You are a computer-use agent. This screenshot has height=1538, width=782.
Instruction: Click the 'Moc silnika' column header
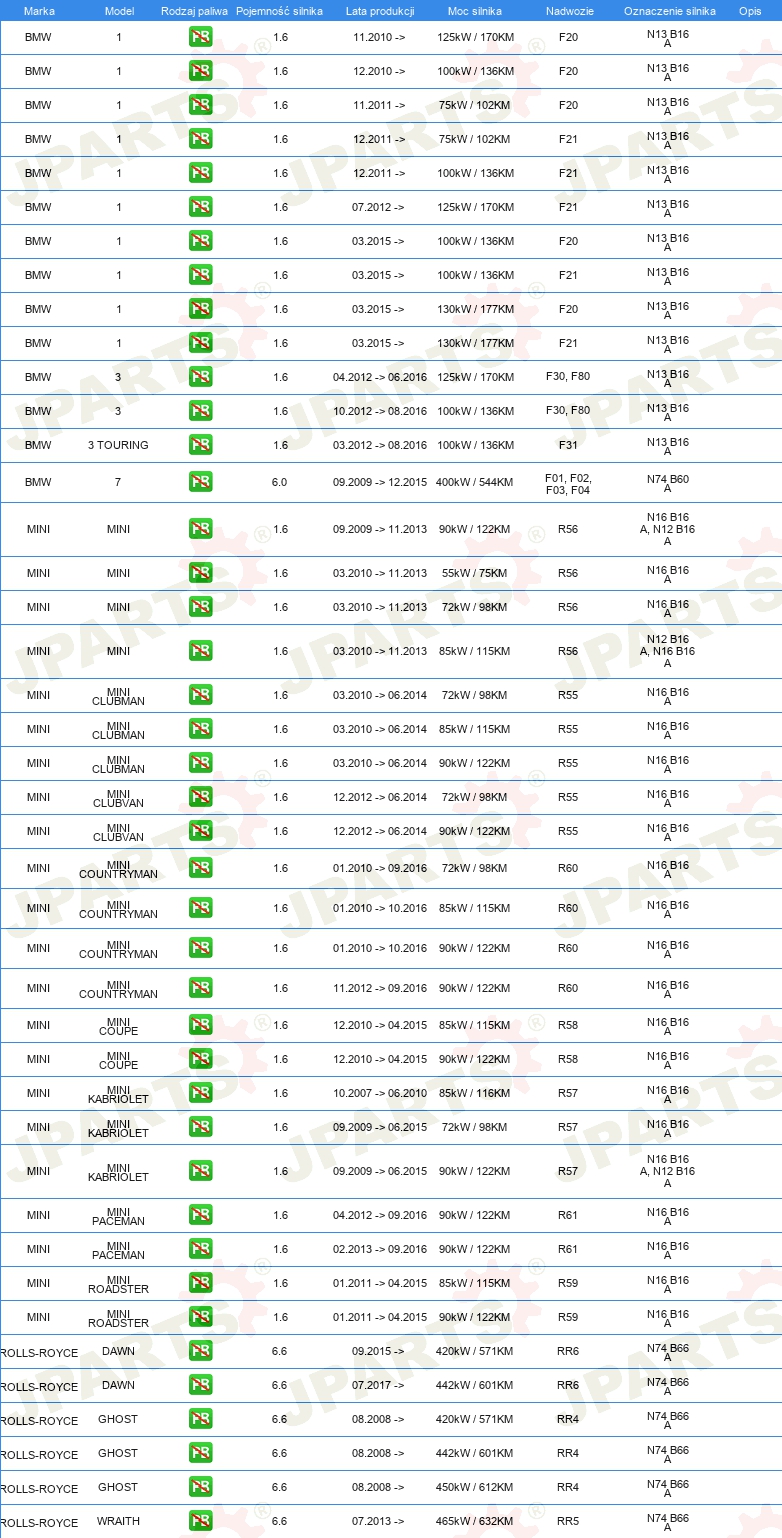475,10
